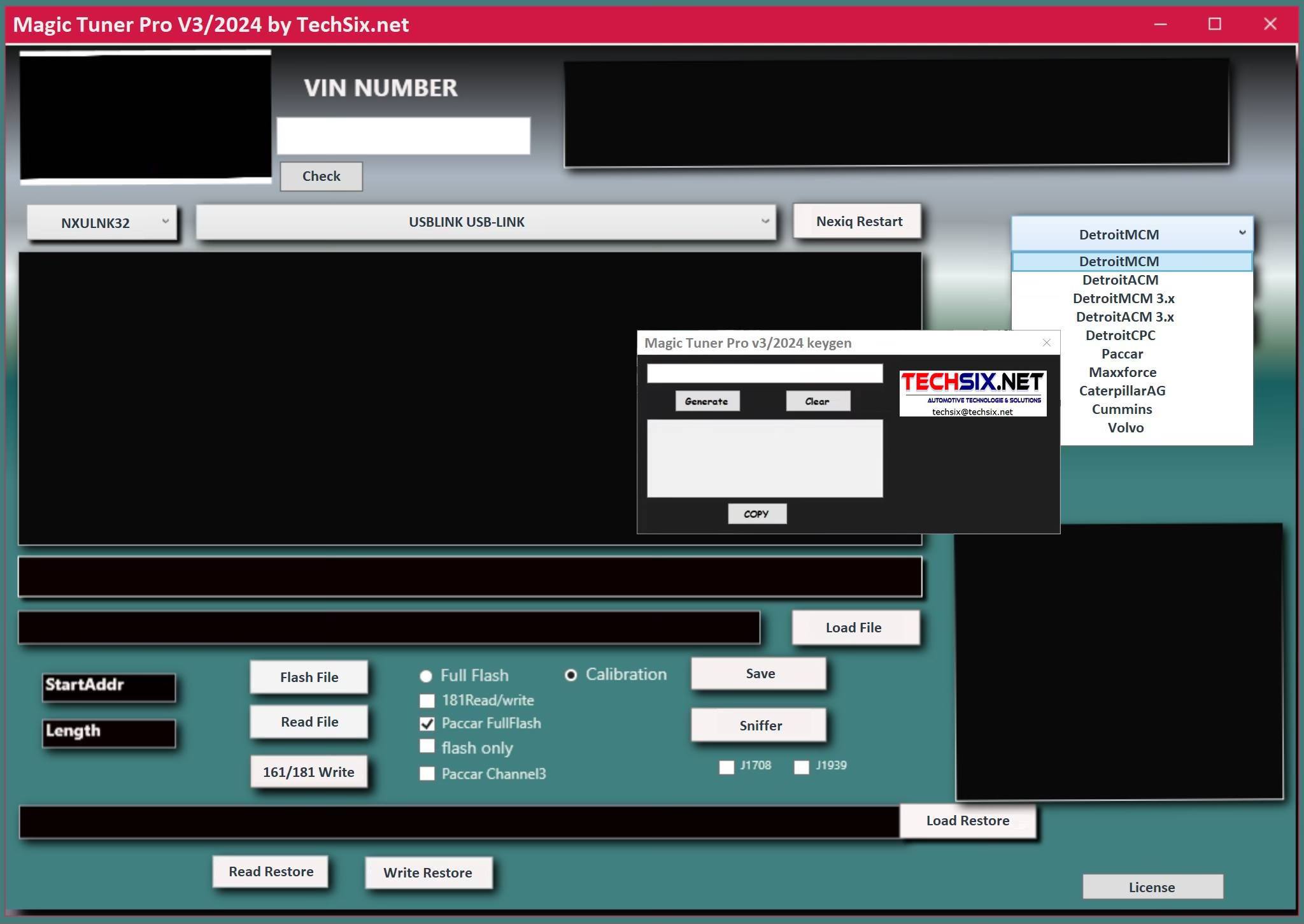
Task: Expand the USBLINK USB-LINK device dropdown
Action: pyautogui.click(x=486, y=222)
